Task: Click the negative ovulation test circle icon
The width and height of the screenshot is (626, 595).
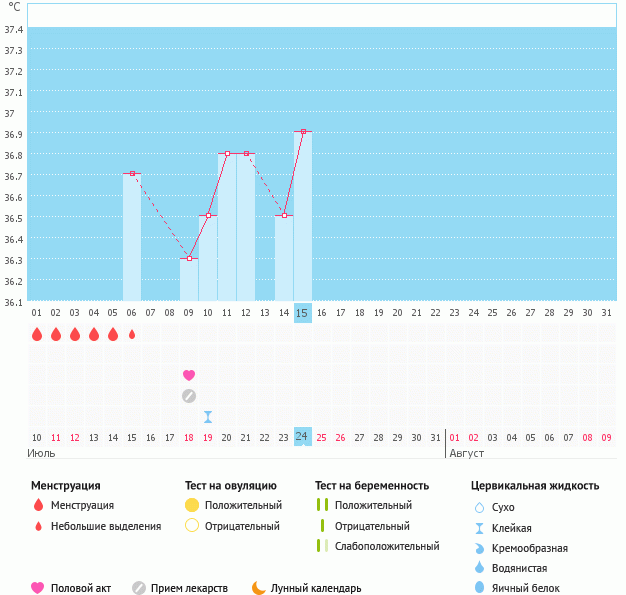Action: (x=192, y=526)
